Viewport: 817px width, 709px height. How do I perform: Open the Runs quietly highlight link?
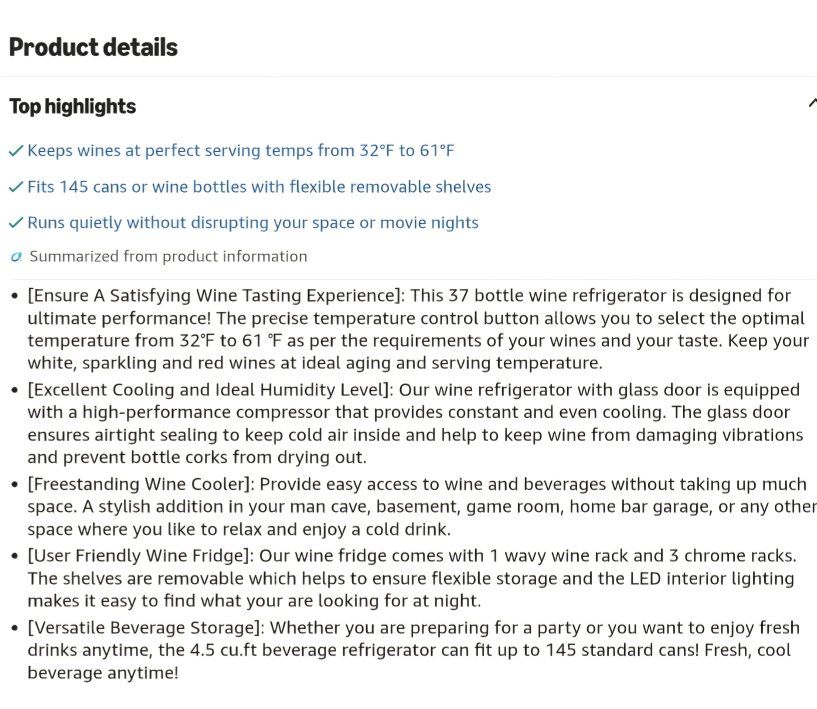coord(253,223)
